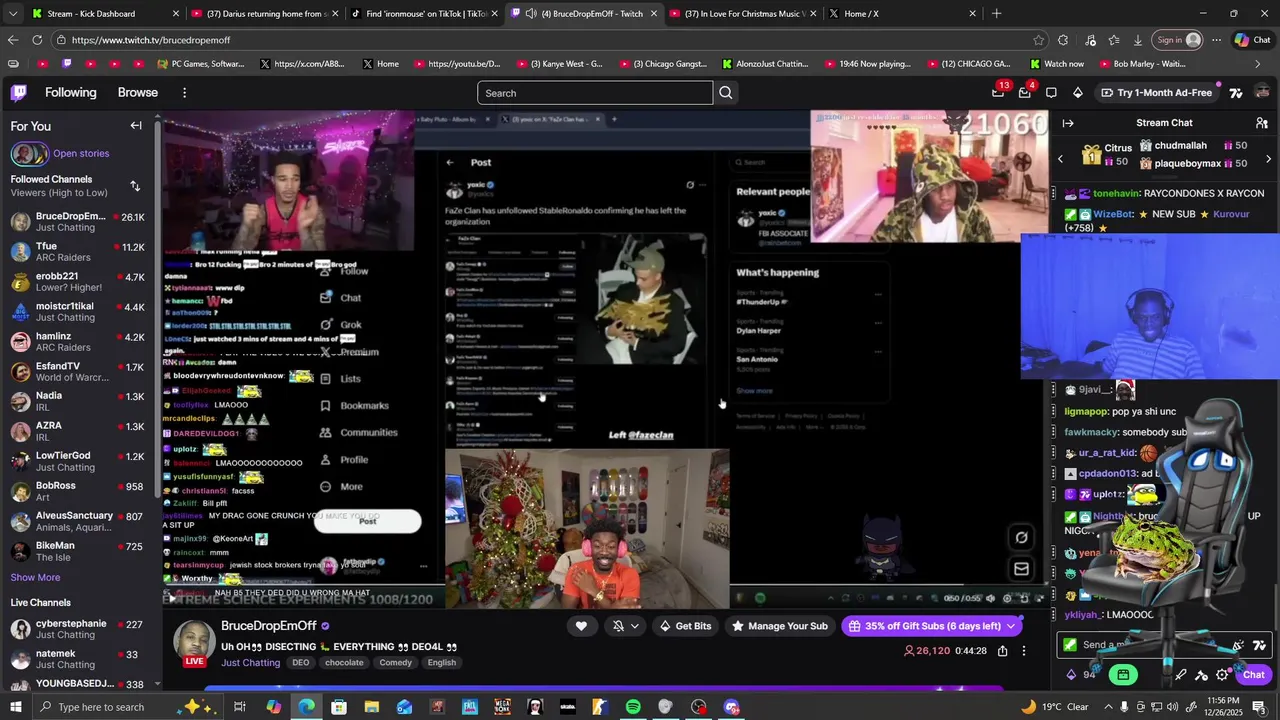The height and width of the screenshot is (720, 1280).
Task: Bookmark page with the star icon
Action: pyautogui.click(x=1039, y=40)
